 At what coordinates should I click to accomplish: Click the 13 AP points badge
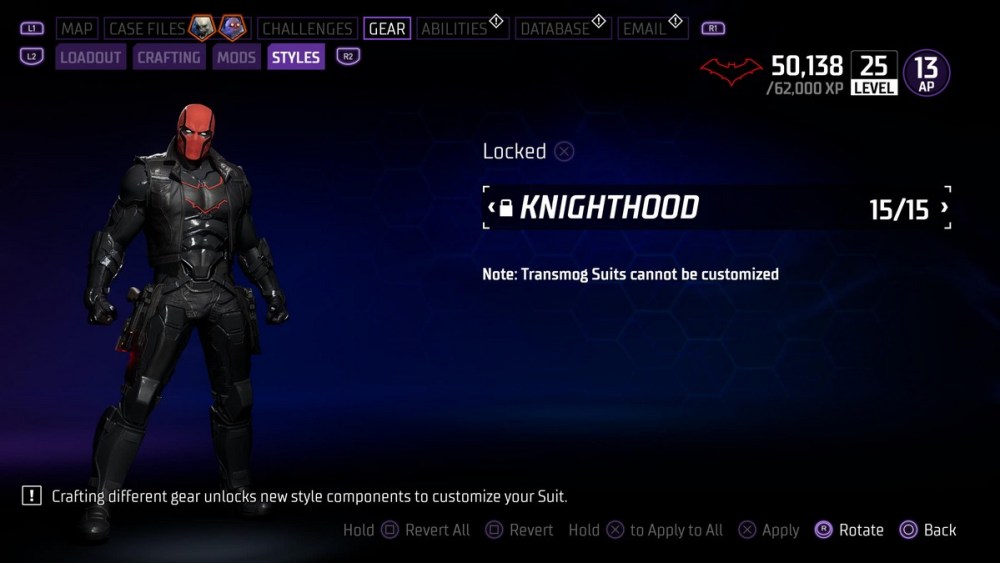[926, 73]
